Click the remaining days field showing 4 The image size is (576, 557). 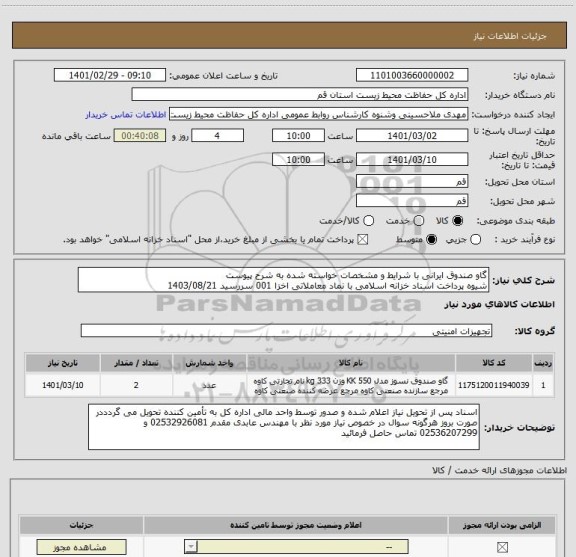click(x=217, y=136)
